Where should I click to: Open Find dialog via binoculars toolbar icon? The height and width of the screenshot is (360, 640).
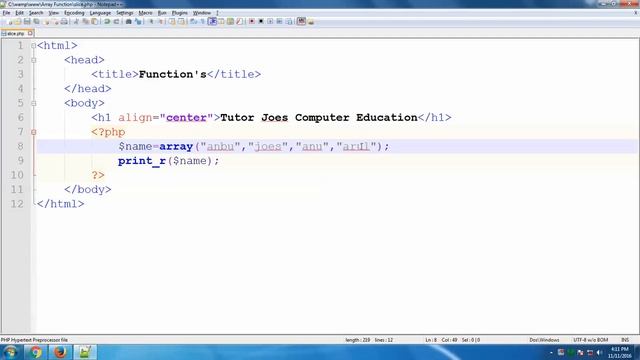click(128, 21)
